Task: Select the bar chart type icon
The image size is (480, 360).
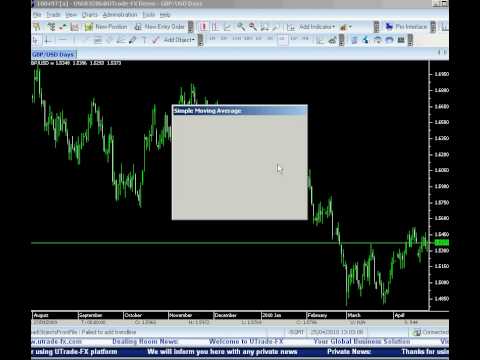Action: click(x=215, y=27)
